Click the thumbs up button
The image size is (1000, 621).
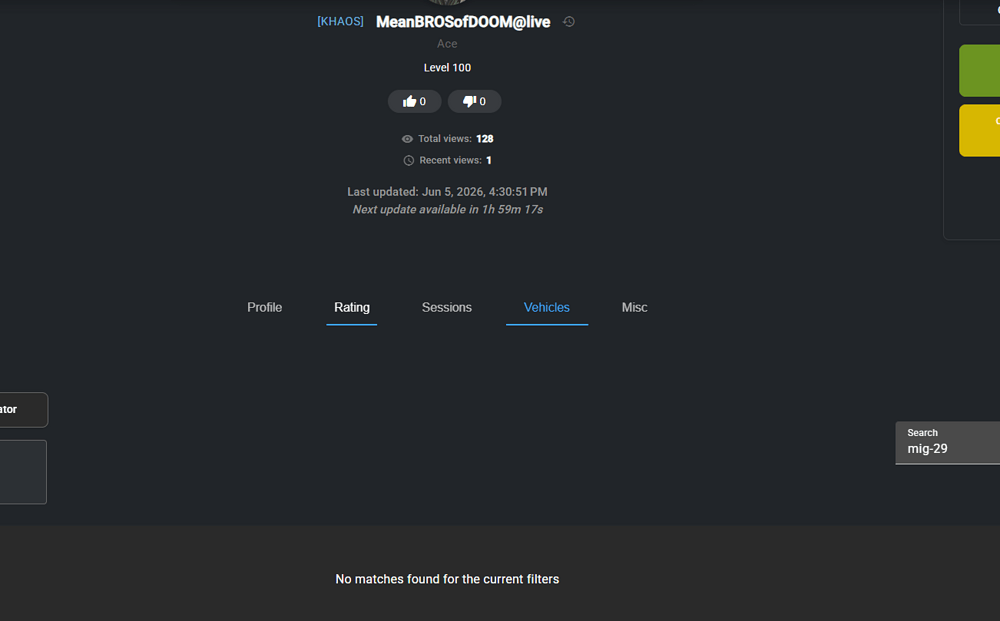click(415, 101)
